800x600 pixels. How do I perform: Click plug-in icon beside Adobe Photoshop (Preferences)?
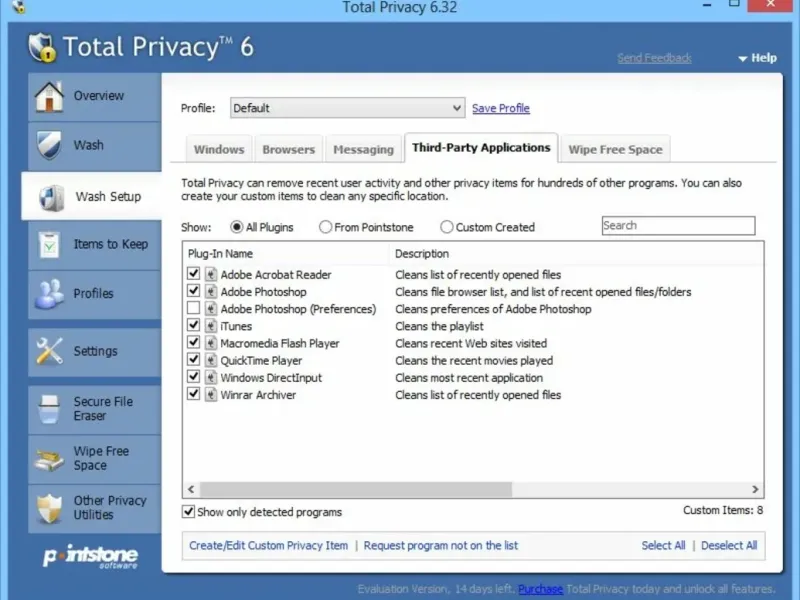(x=211, y=309)
